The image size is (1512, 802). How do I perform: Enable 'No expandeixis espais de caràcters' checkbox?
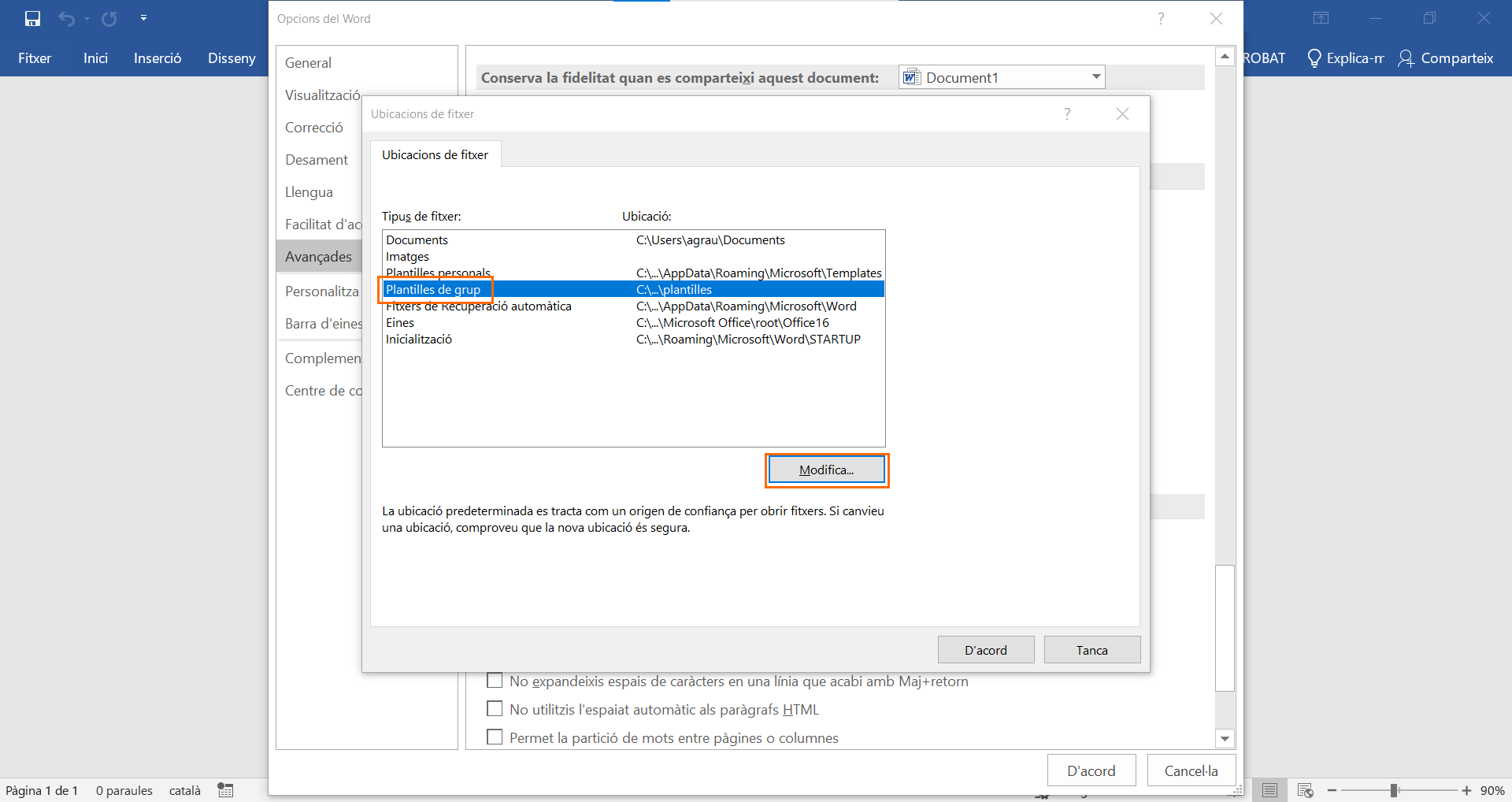(495, 681)
